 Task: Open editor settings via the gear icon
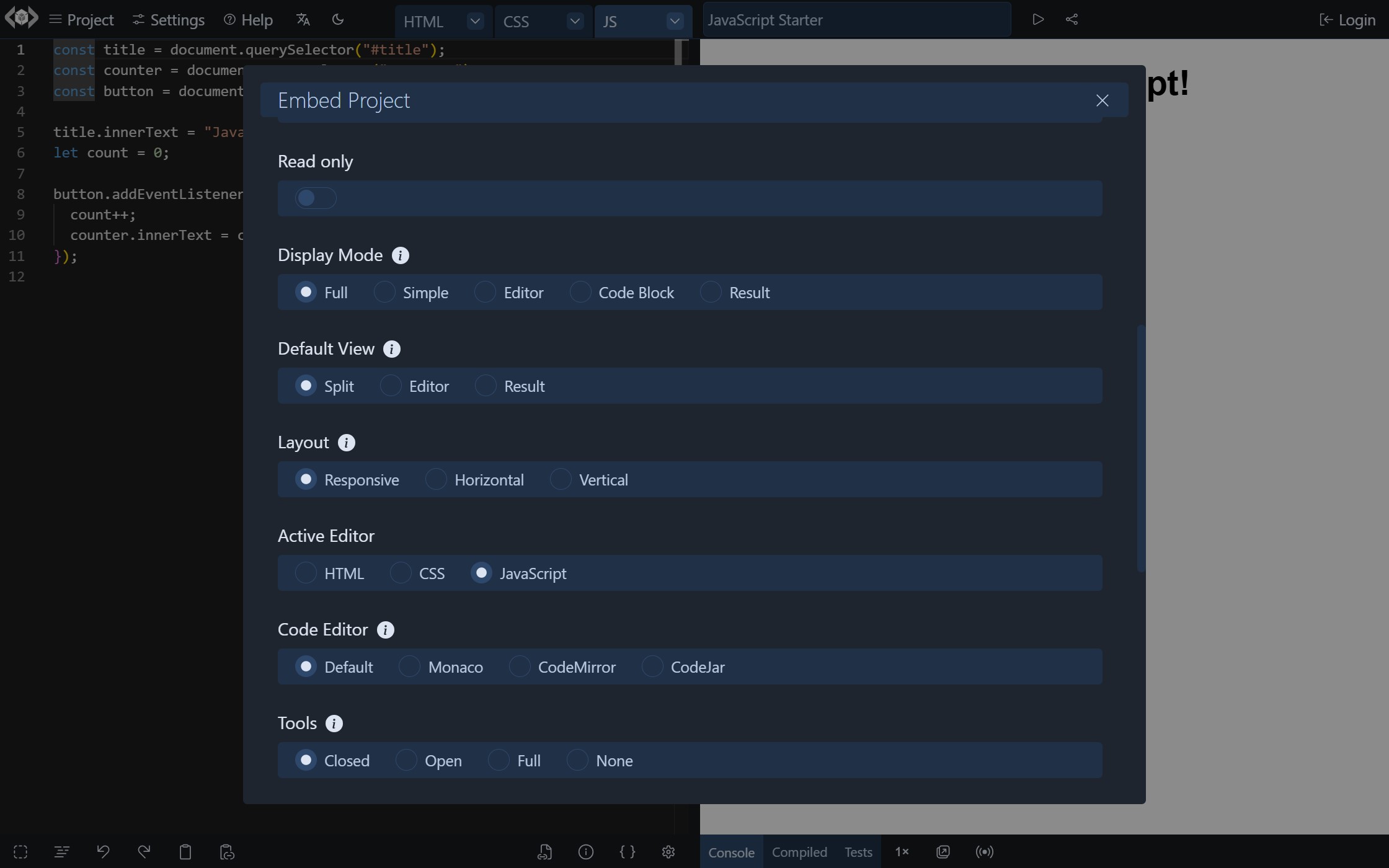click(x=668, y=852)
